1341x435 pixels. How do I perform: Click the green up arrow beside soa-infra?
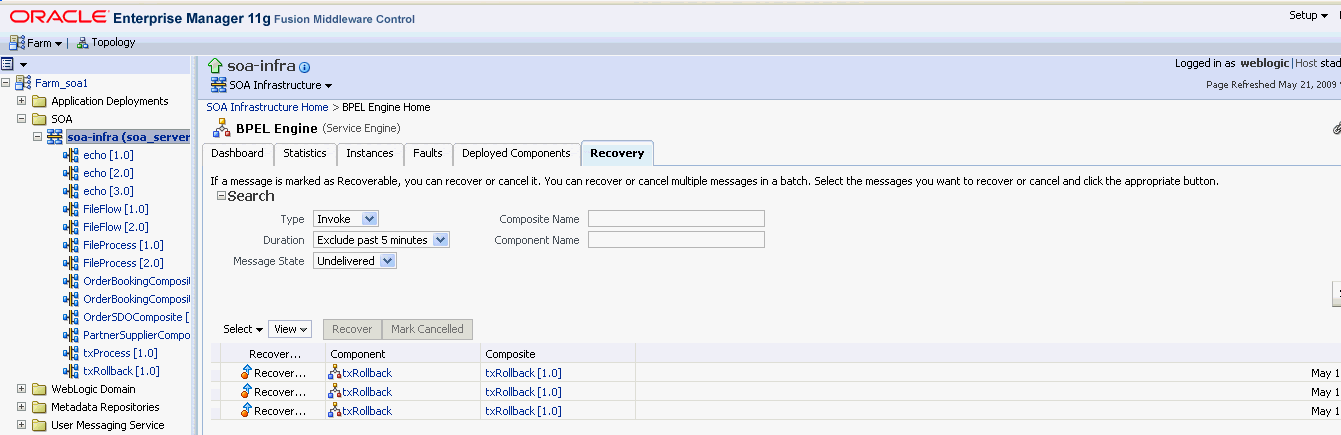coord(215,66)
